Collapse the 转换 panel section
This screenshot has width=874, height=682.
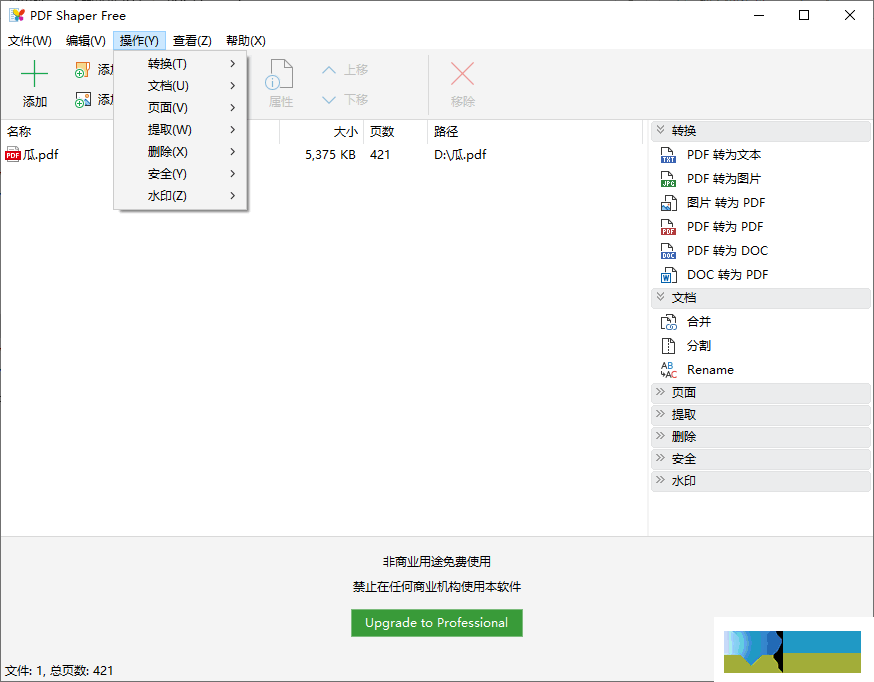click(760, 131)
